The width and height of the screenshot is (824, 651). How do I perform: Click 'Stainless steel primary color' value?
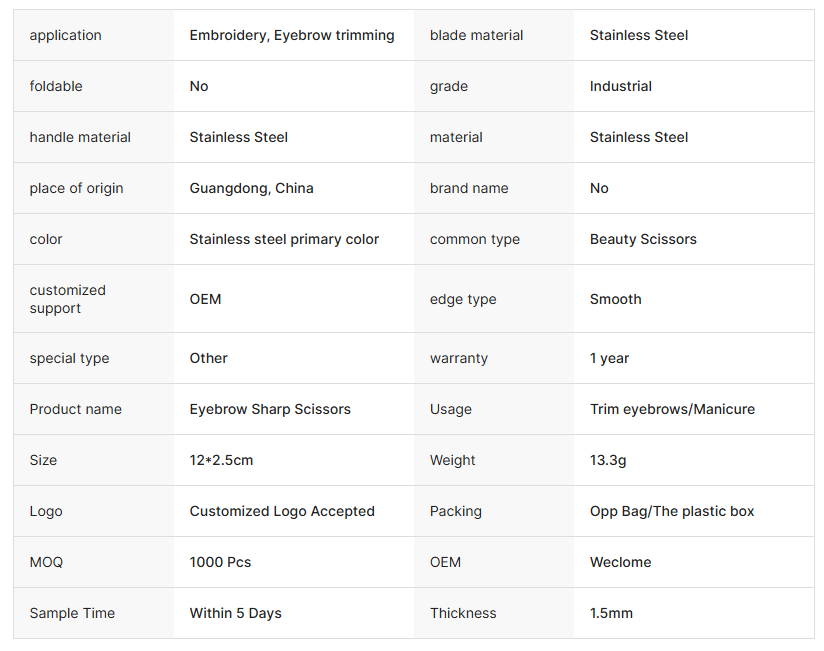(284, 239)
